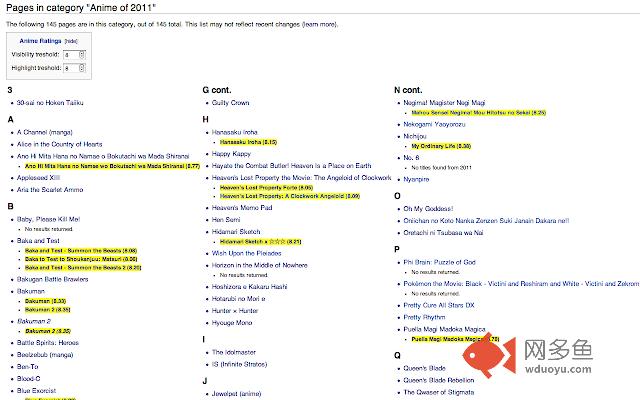Open Nekogami Yaoyorozu page

click(x=434, y=124)
